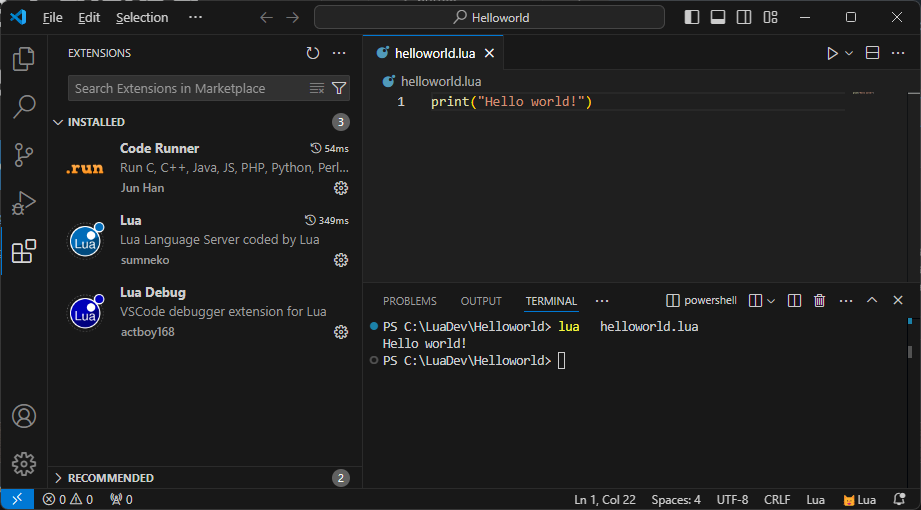Click errors and warnings status item
This screenshot has height=510, width=921.
click(x=68, y=500)
